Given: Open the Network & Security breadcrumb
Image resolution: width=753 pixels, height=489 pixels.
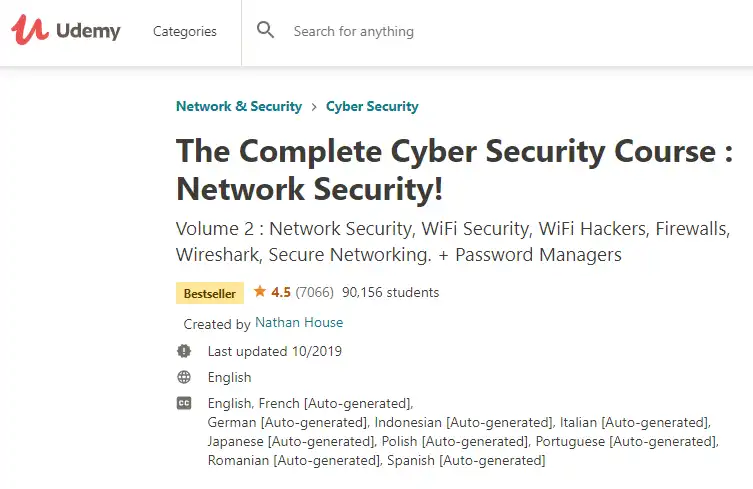Looking at the screenshot, I should [238, 106].
